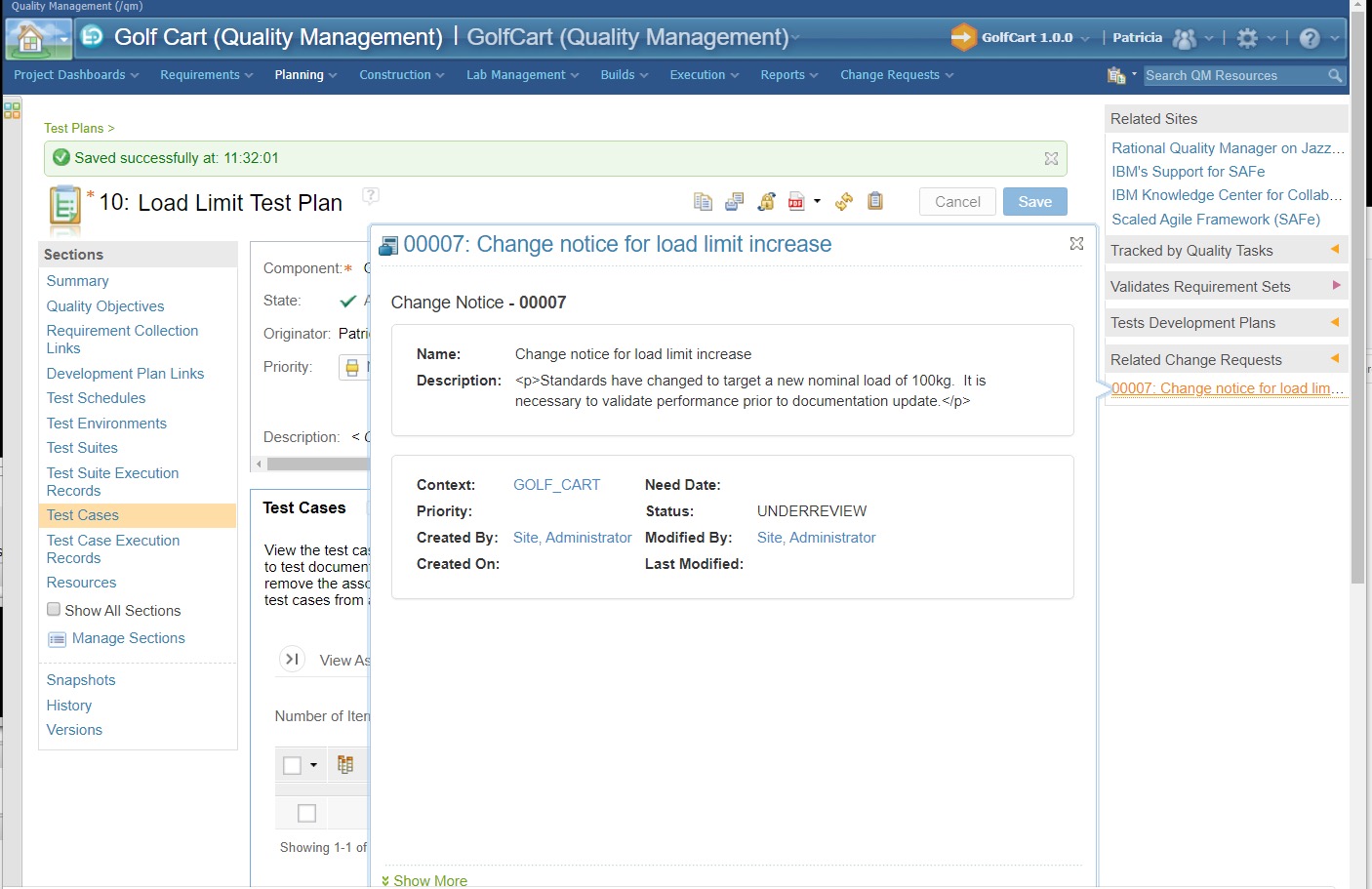This screenshot has height=889, width=1372.
Task: Open the Construction menu
Action: (x=402, y=75)
